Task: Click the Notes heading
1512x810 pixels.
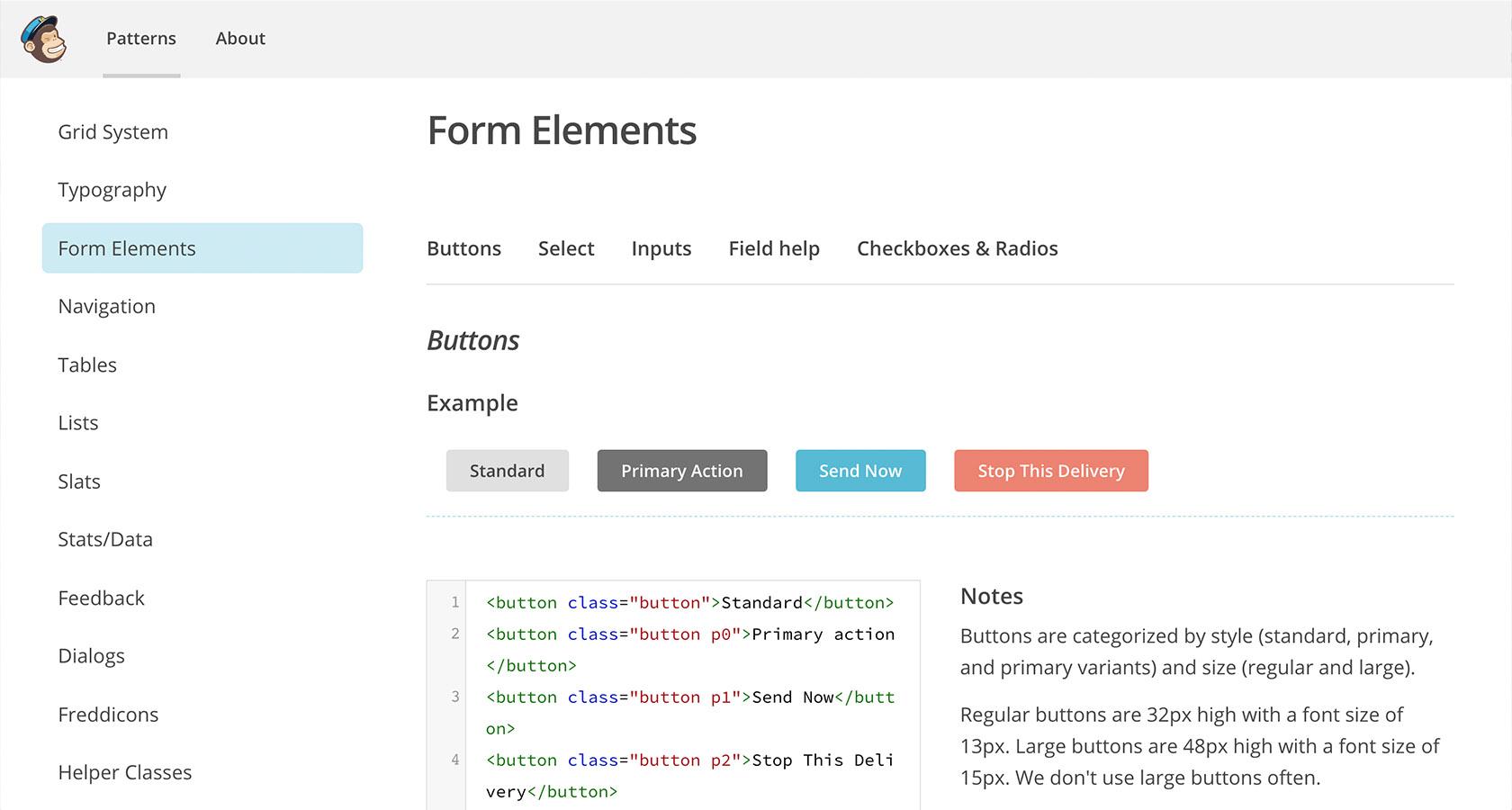Action: pos(992,596)
